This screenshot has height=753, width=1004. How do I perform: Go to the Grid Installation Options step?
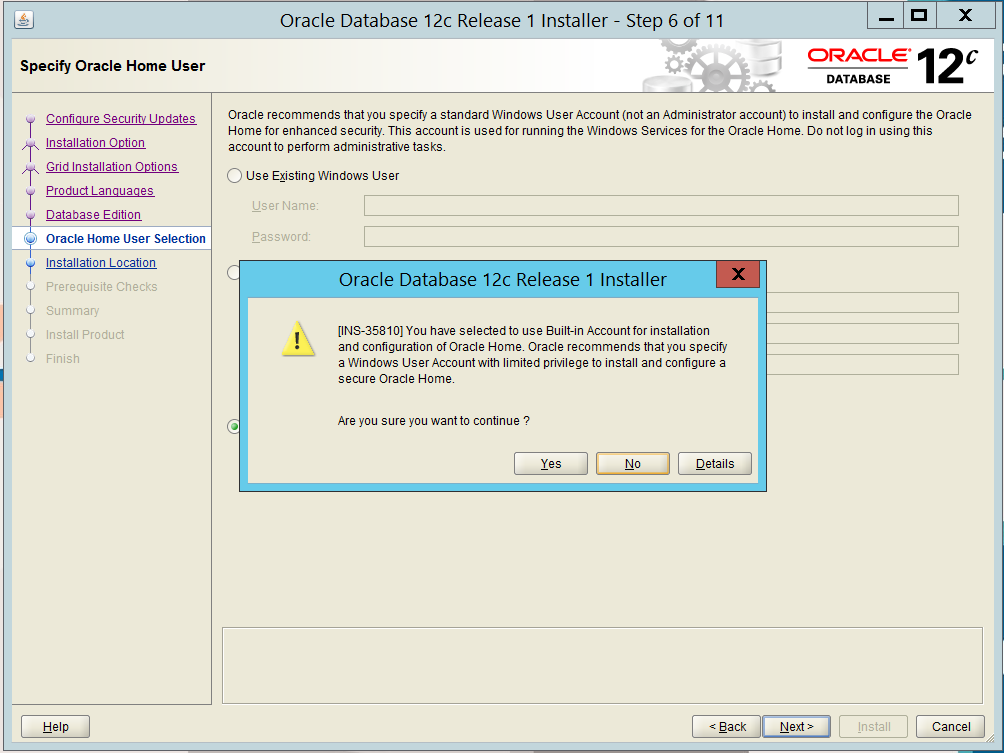coord(111,166)
